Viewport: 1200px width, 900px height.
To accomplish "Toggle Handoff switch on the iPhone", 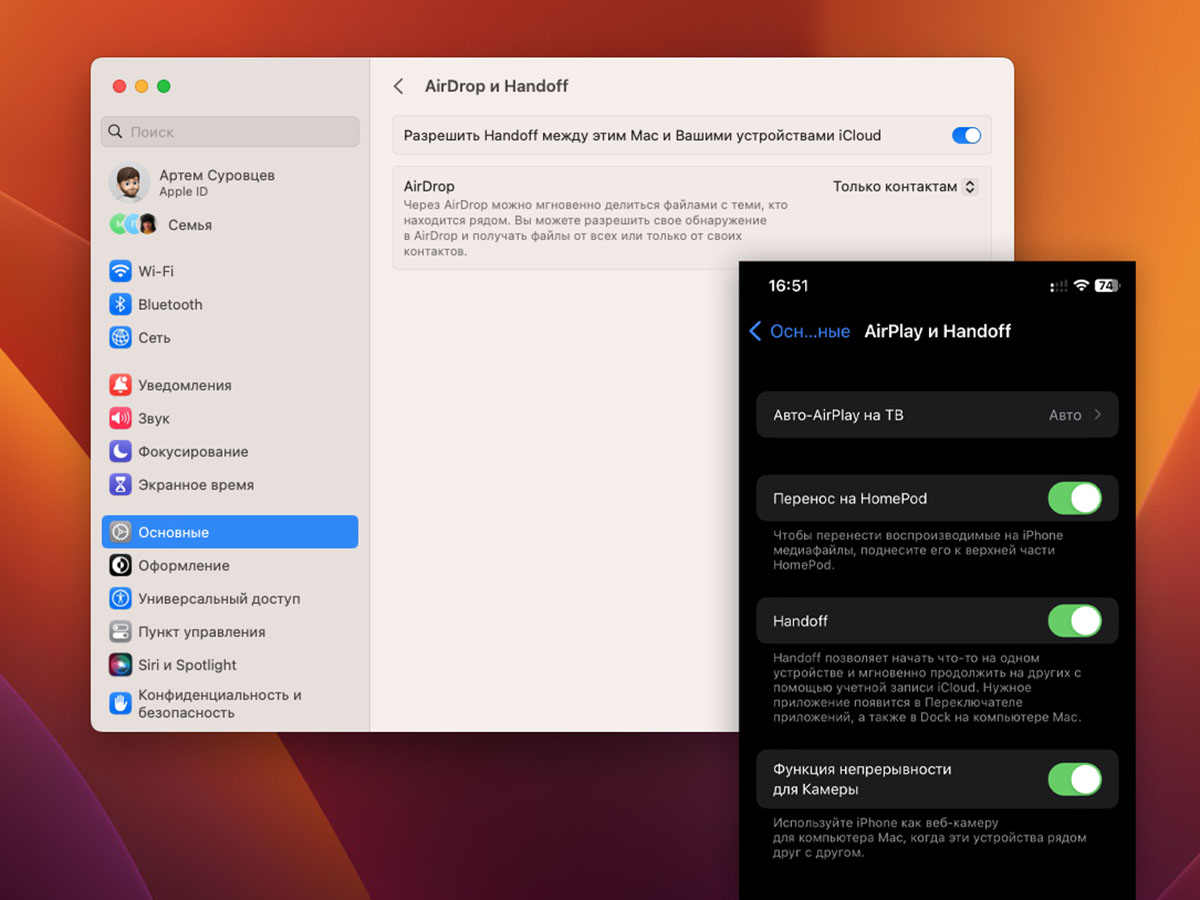I will (1074, 621).
